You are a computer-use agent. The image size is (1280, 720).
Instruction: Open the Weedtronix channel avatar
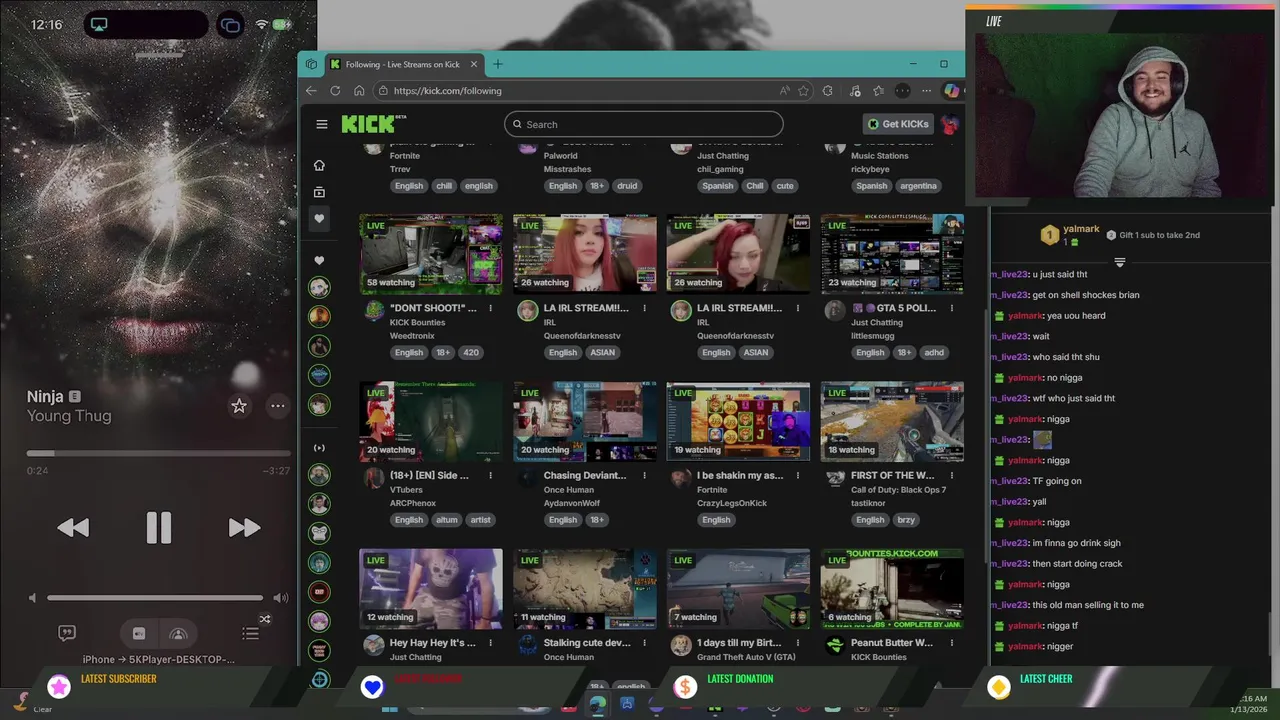click(x=374, y=311)
